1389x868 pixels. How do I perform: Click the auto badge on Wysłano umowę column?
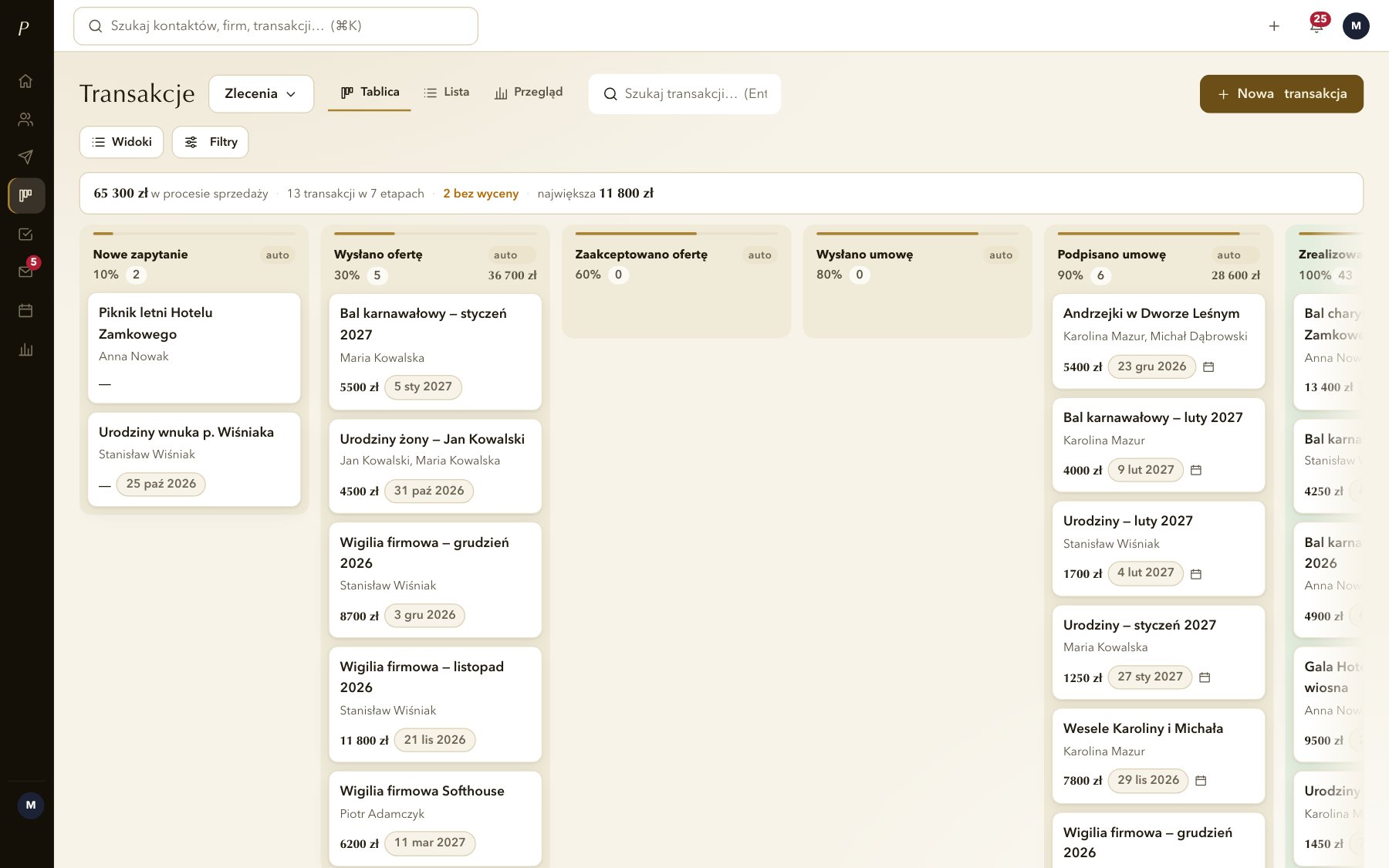coord(1001,255)
